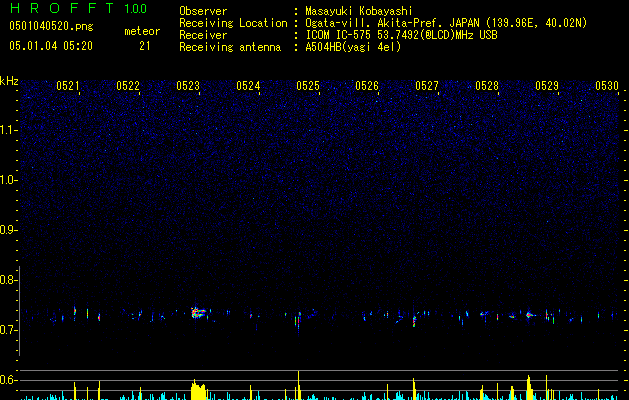Screen dimensions: 629x400
Task: Select observer name Masayuki Kobayashi
Action: click(359, 11)
